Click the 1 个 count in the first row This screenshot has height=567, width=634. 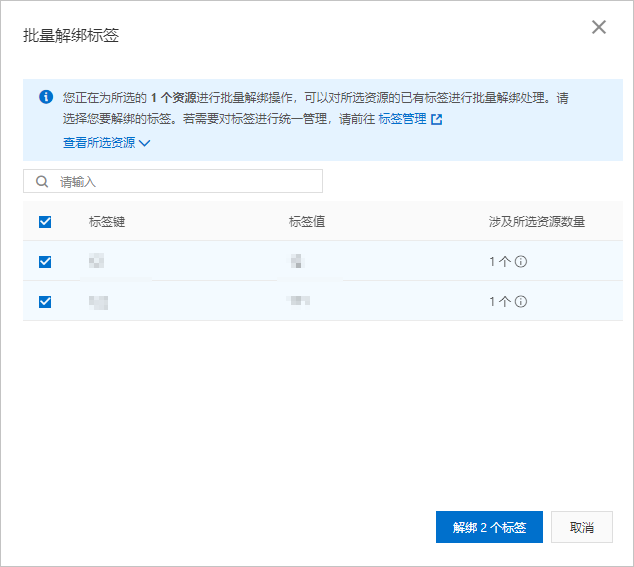[x=500, y=262]
